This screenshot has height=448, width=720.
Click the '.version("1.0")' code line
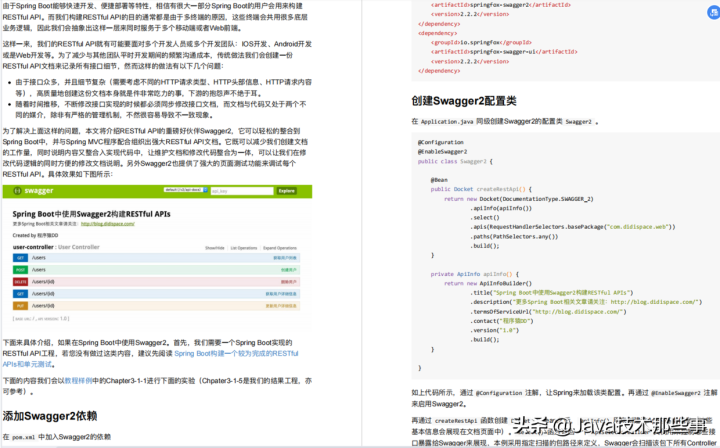(x=495, y=330)
